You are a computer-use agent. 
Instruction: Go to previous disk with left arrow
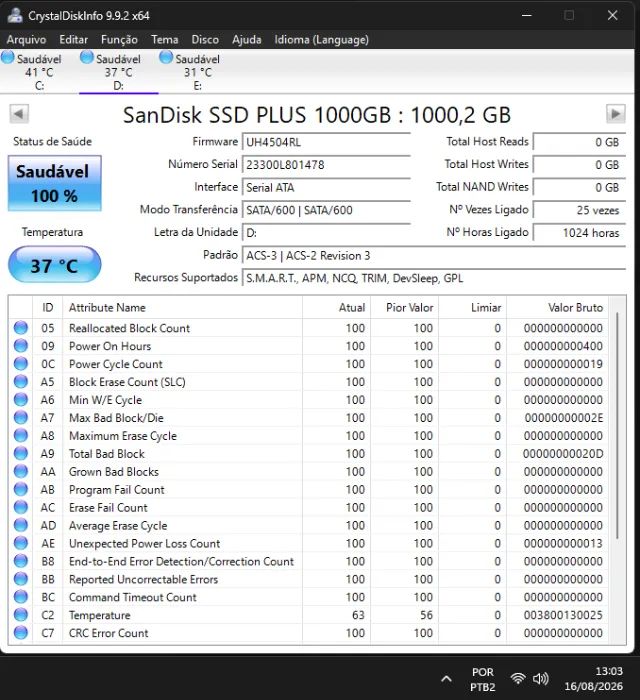(19, 114)
